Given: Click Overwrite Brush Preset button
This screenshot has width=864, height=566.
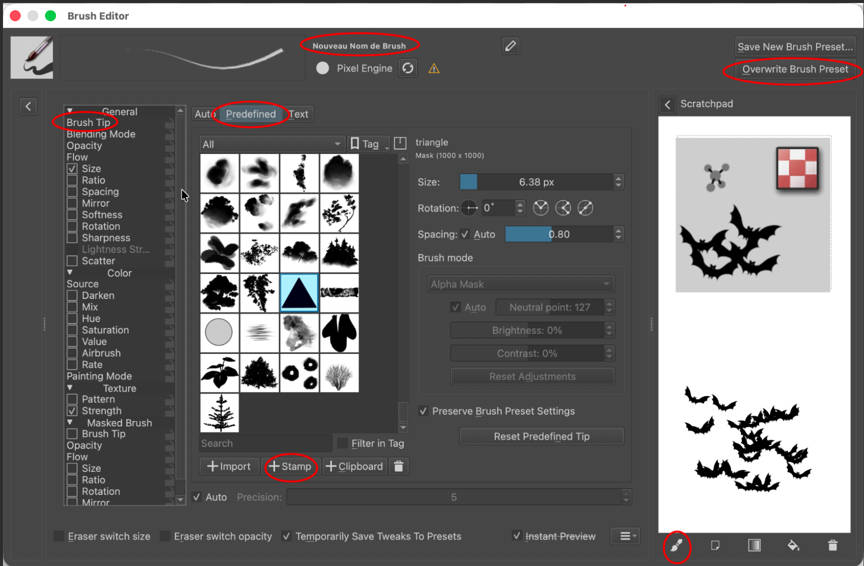Looking at the screenshot, I should coord(794,70).
